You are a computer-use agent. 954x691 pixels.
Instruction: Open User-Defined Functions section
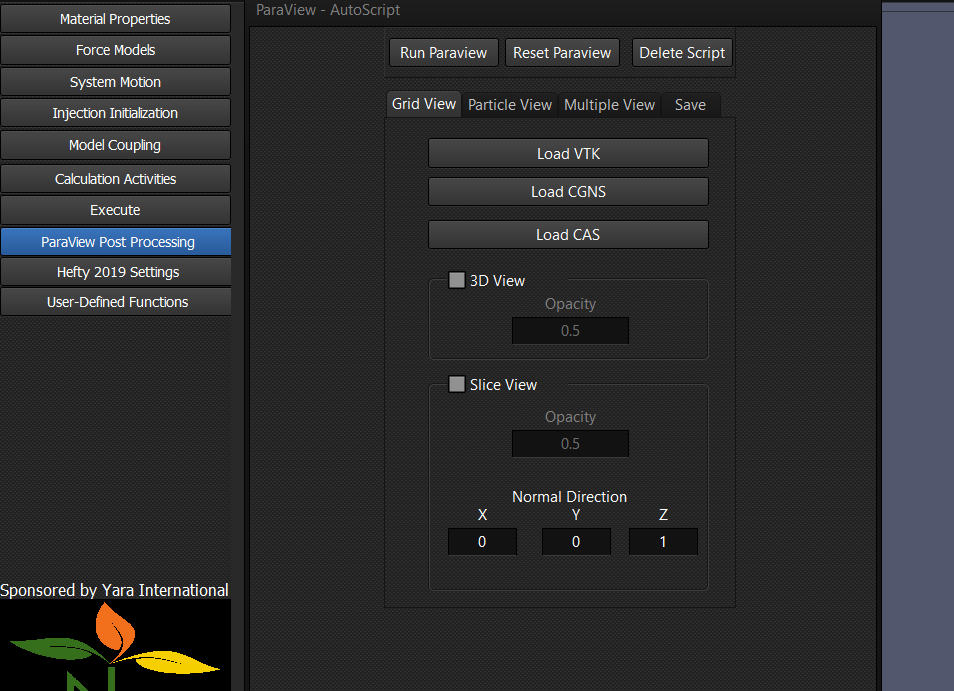click(x=116, y=302)
